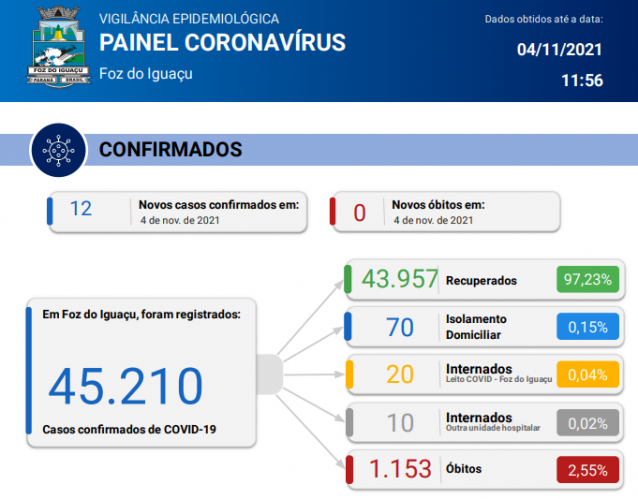Select the PAINEL CORONAVÍRUS title

click(222, 43)
